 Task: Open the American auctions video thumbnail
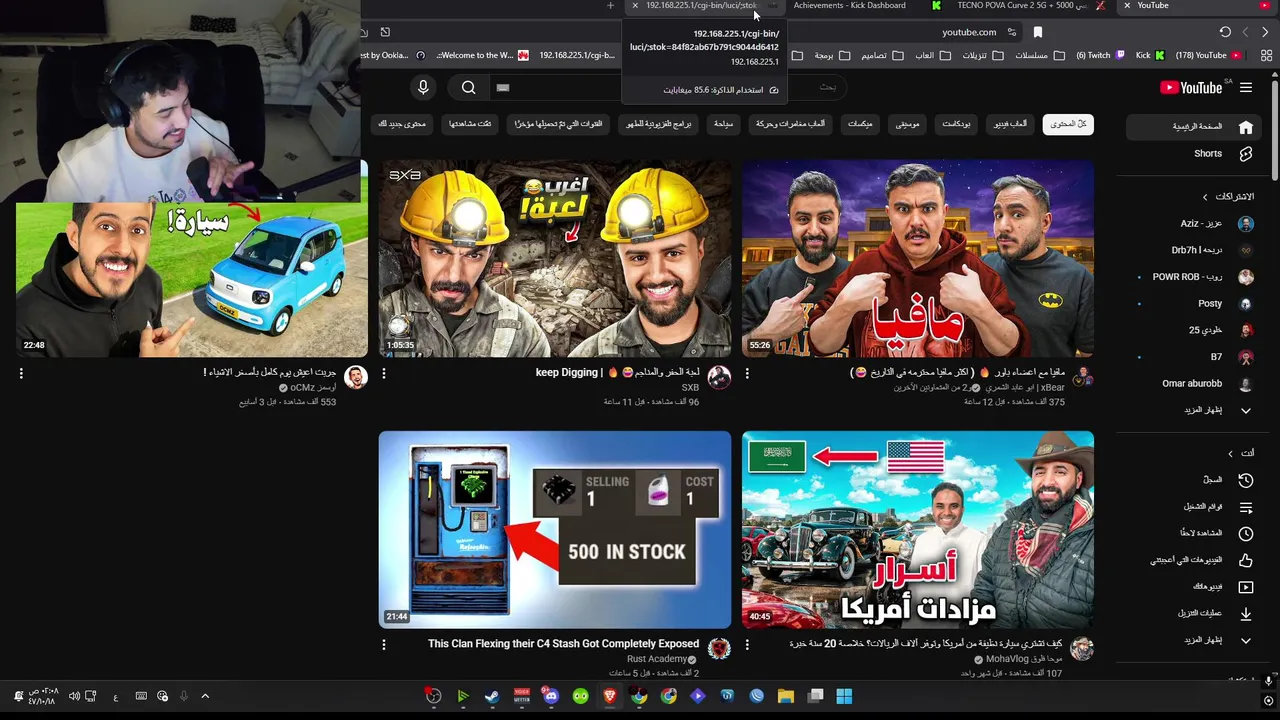coord(918,530)
